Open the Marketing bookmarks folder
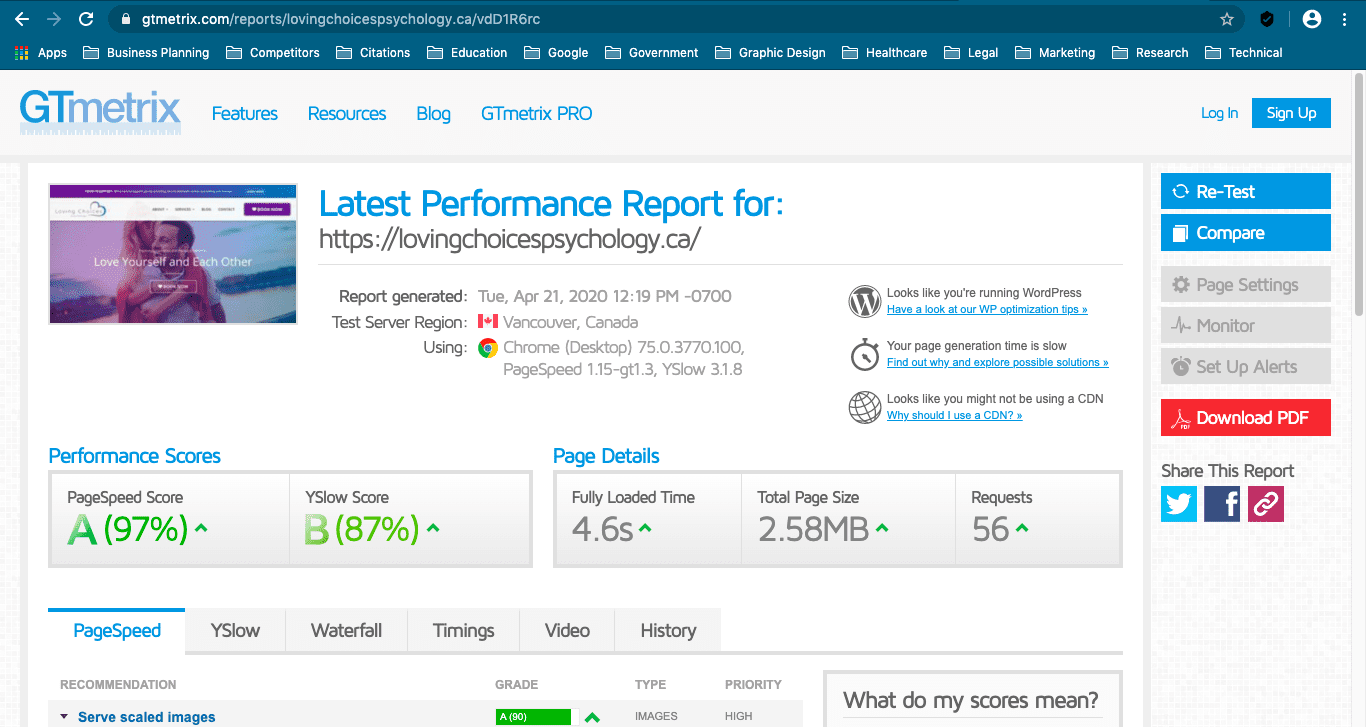This screenshot has width=1366, height=727. [x=1055, y=53]
